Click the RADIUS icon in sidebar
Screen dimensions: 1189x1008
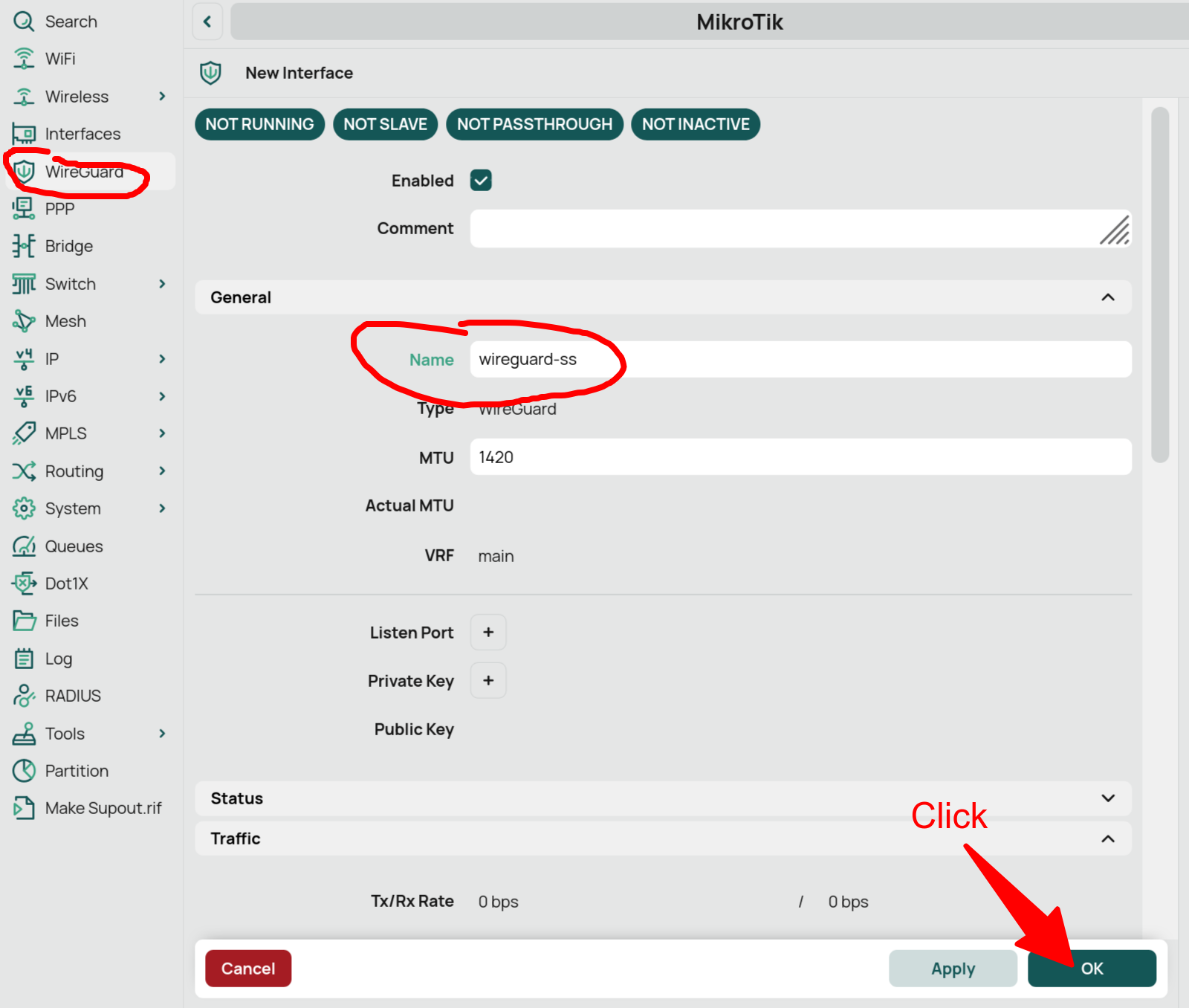(x=24, y=696)
